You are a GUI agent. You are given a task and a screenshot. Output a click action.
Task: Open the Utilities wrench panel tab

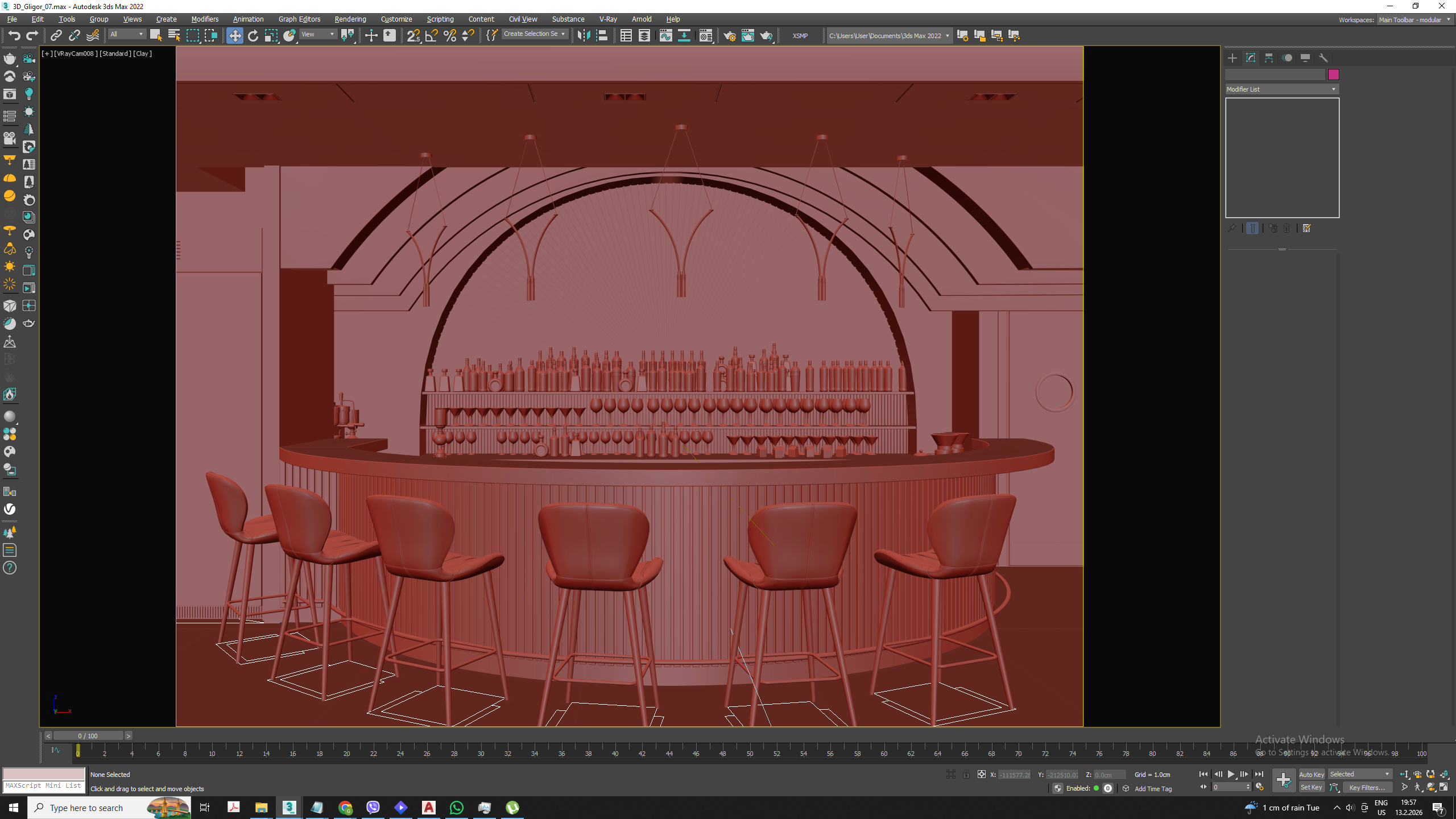click(x=1323, y=58)
